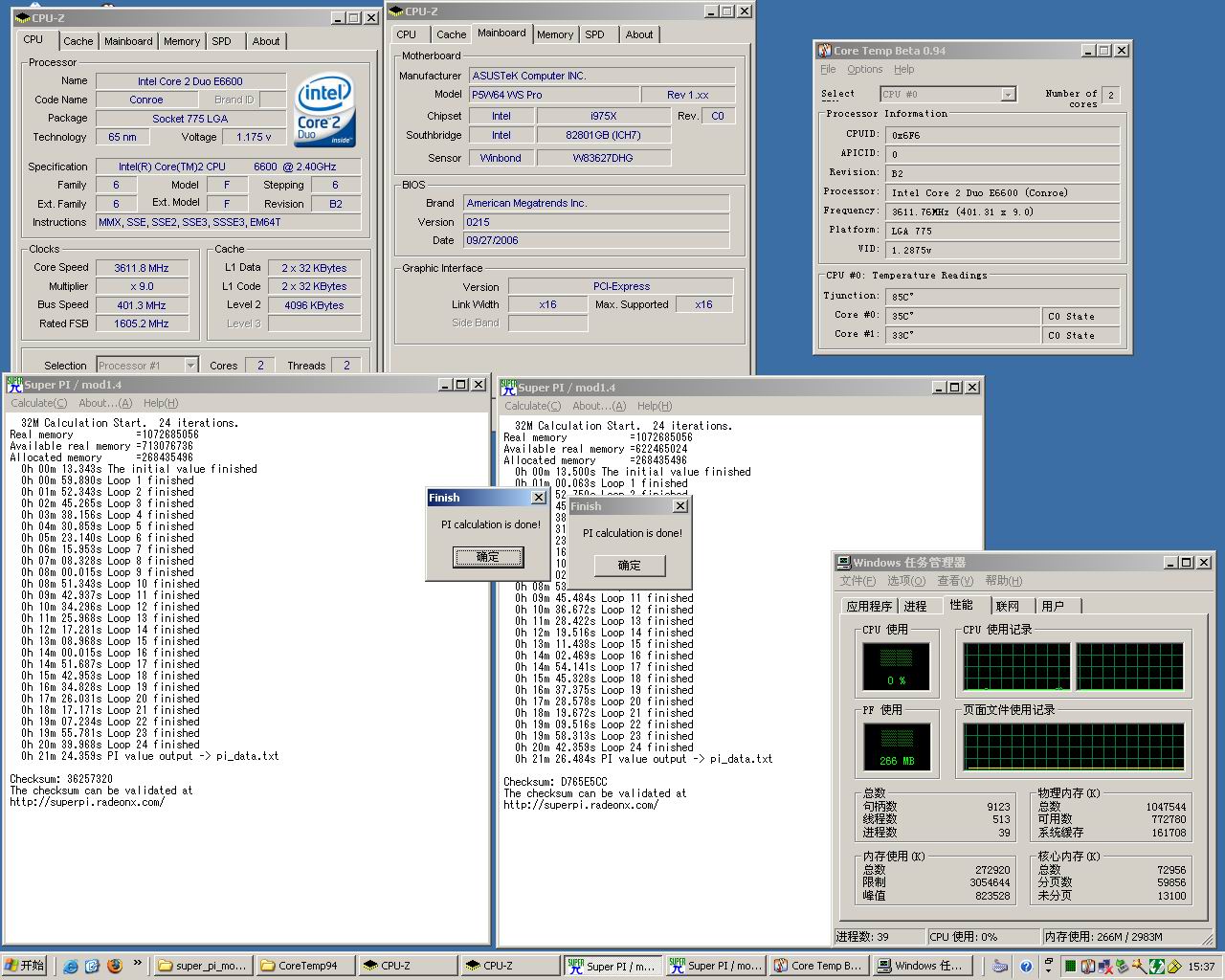Screen dimensions: 1225x980
Task: Click Task Manager title bar icon
Action: click(x=843, y=563)
